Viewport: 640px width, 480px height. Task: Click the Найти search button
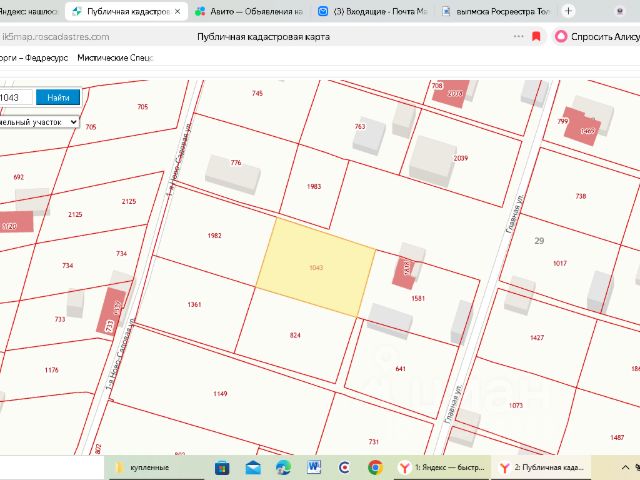coord(58,98)
